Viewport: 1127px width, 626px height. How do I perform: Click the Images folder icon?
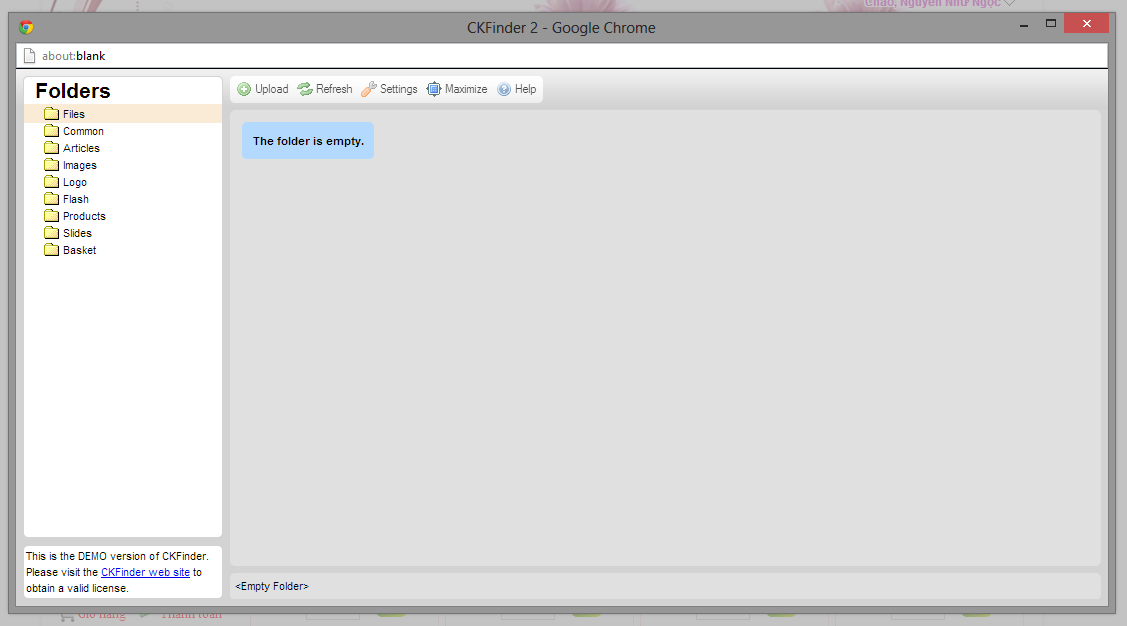tap(51, 165)
